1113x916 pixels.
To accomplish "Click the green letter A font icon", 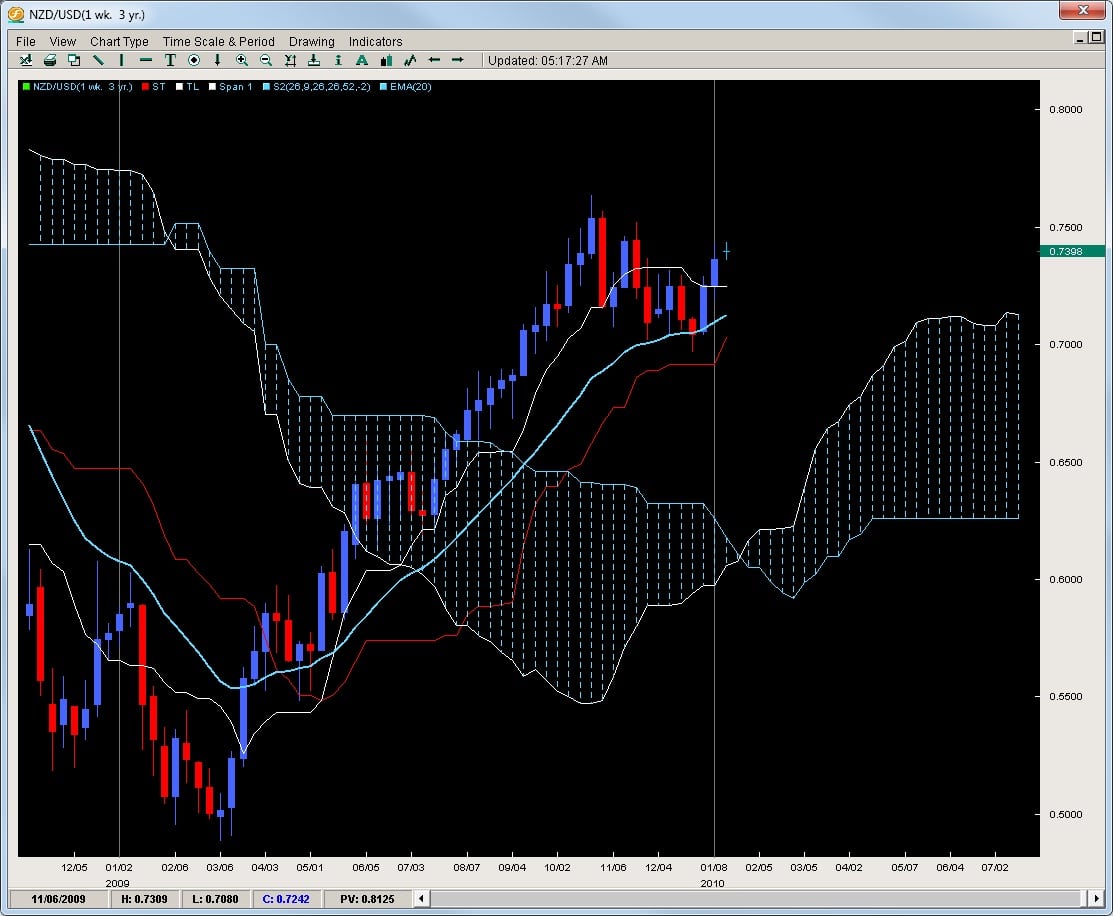I will [362, 60].
